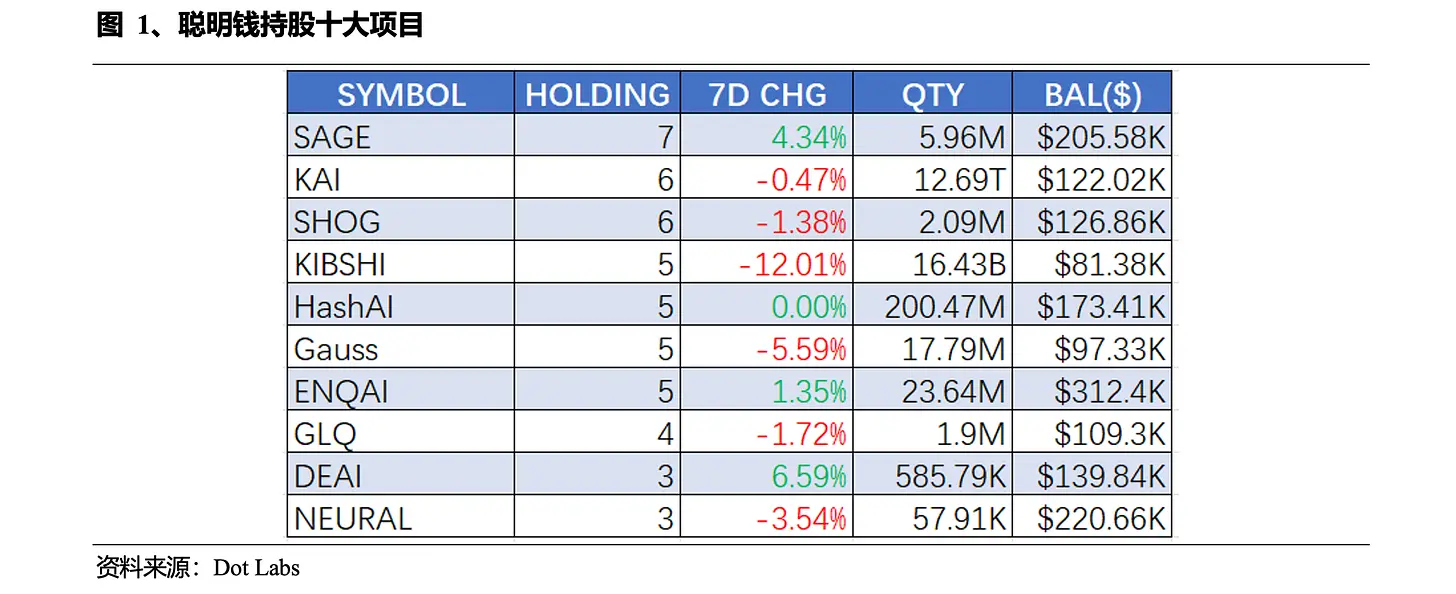
Task: Click the QTY column header
Action: [933, 94]
